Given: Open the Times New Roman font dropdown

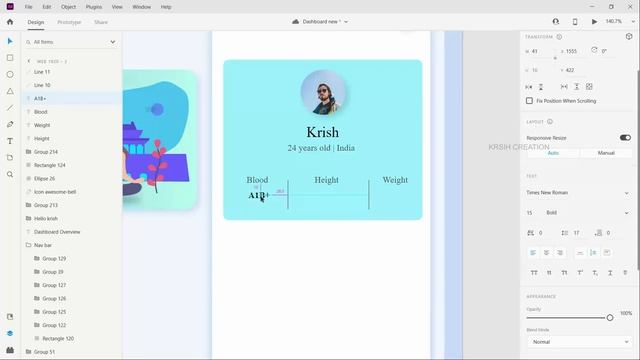Looking at the screenshot, I should pos(578,193).
